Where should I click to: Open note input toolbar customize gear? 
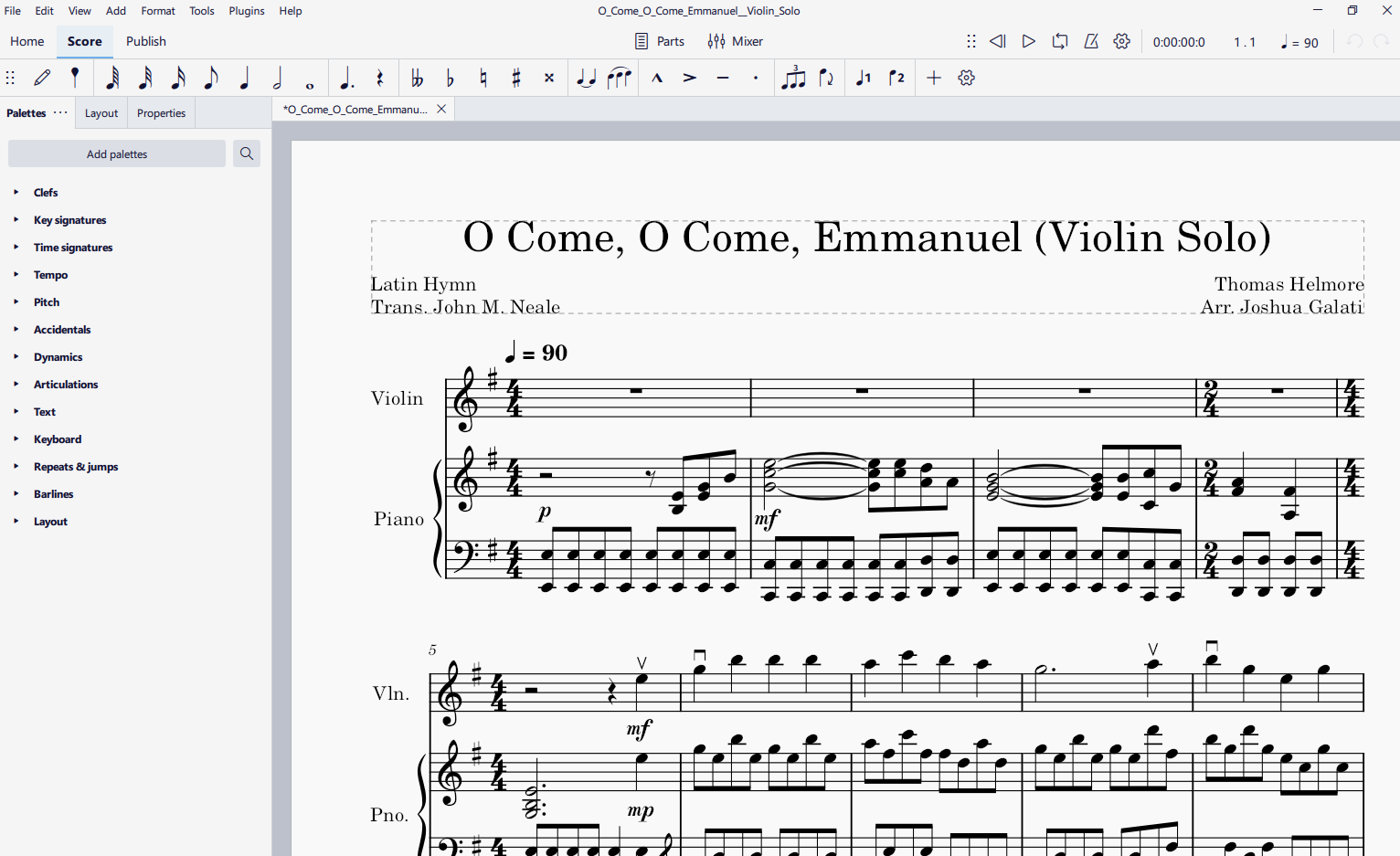(x=967, y=78)
